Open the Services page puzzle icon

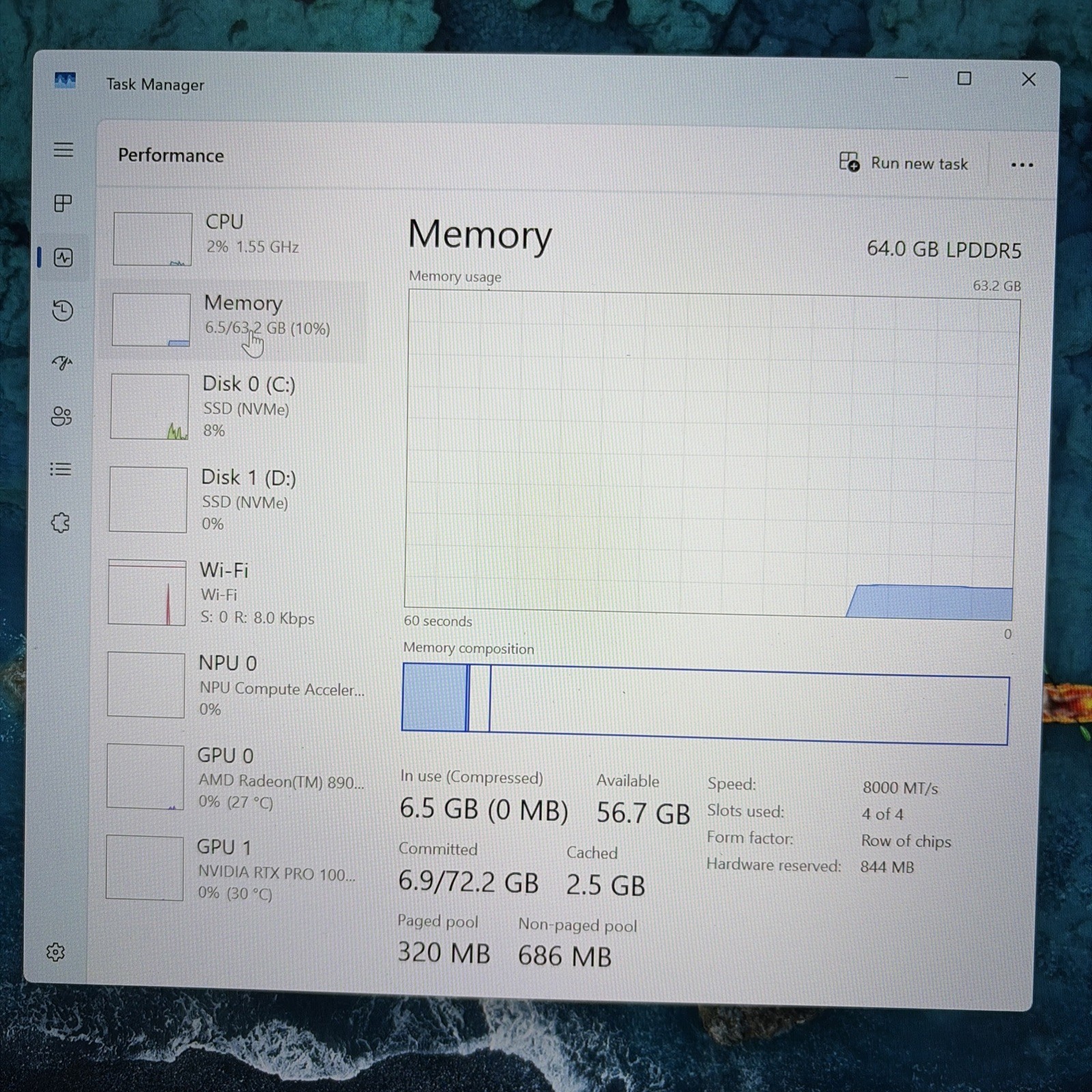coord(61,523)
